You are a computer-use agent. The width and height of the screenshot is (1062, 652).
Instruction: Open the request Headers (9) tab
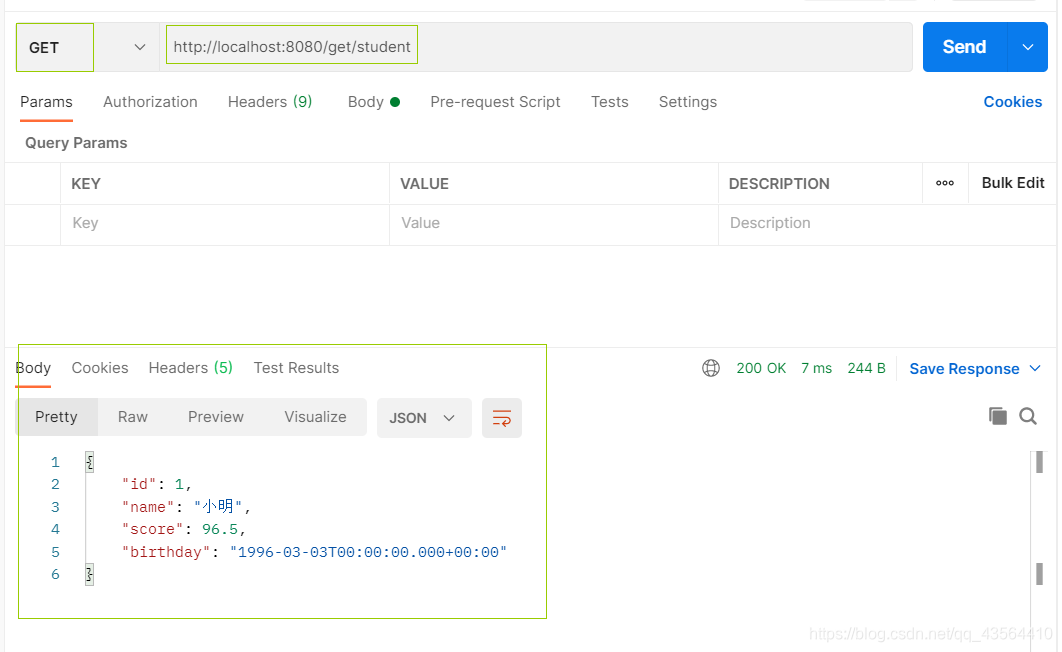click(x=270, y=102)
